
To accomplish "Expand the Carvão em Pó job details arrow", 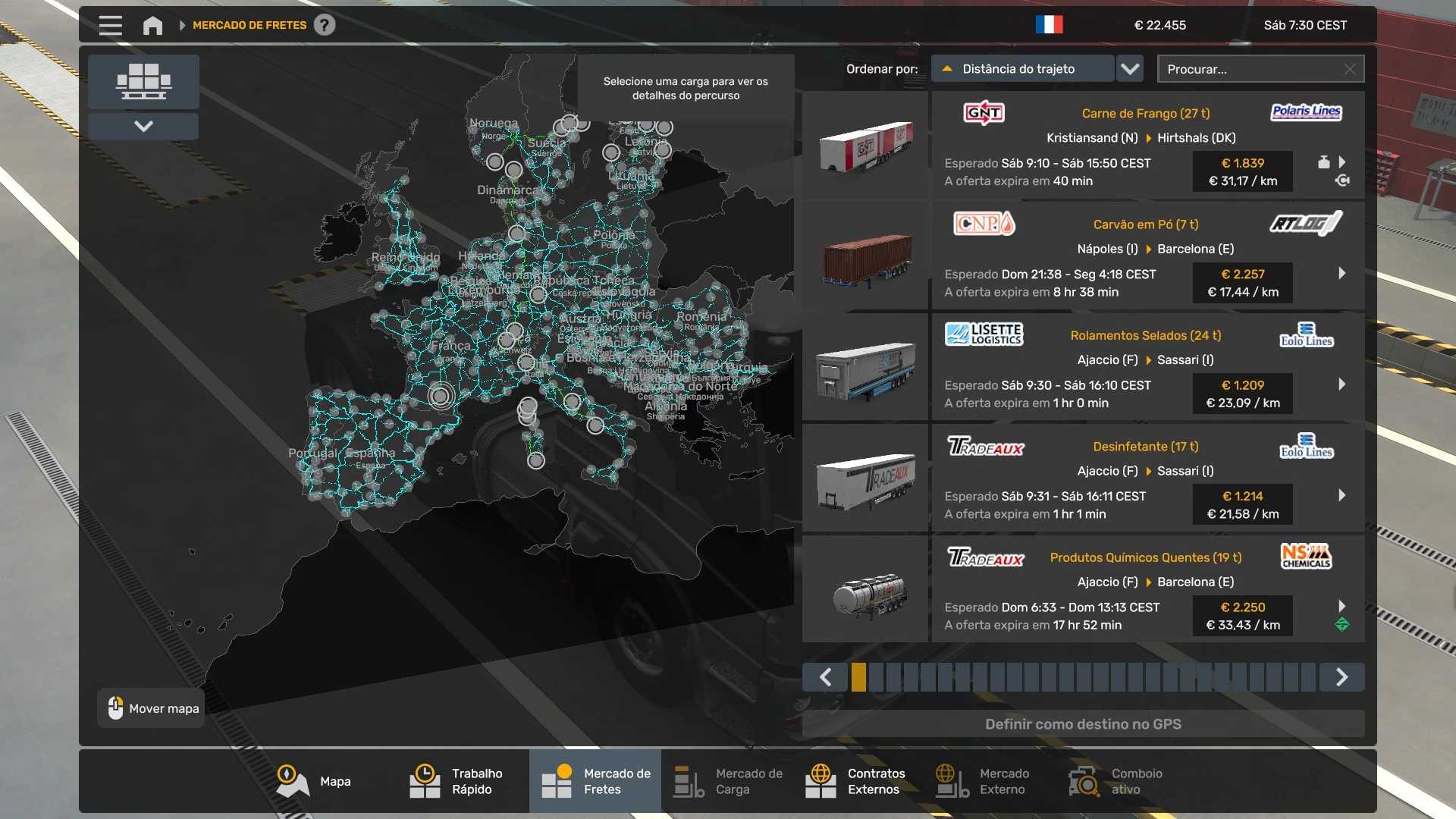I will pos(1341,273).
